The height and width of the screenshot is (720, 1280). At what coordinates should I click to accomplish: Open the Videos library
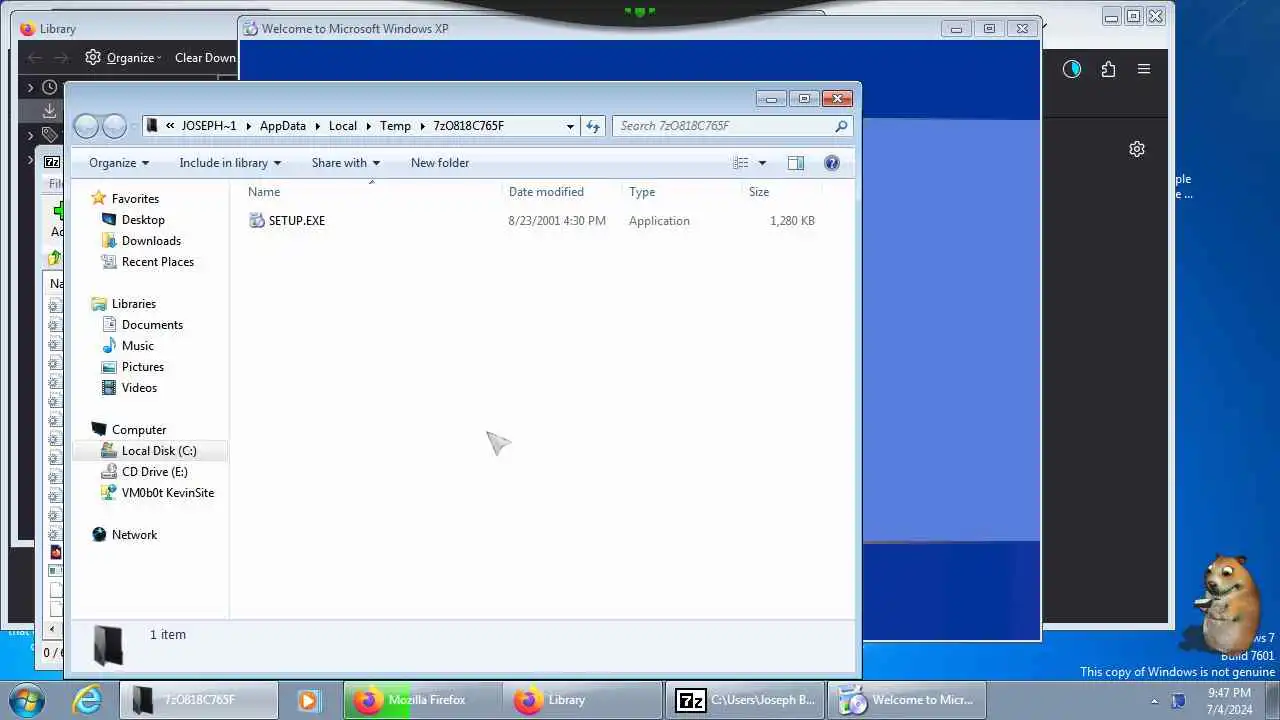[x=139, y=388]
